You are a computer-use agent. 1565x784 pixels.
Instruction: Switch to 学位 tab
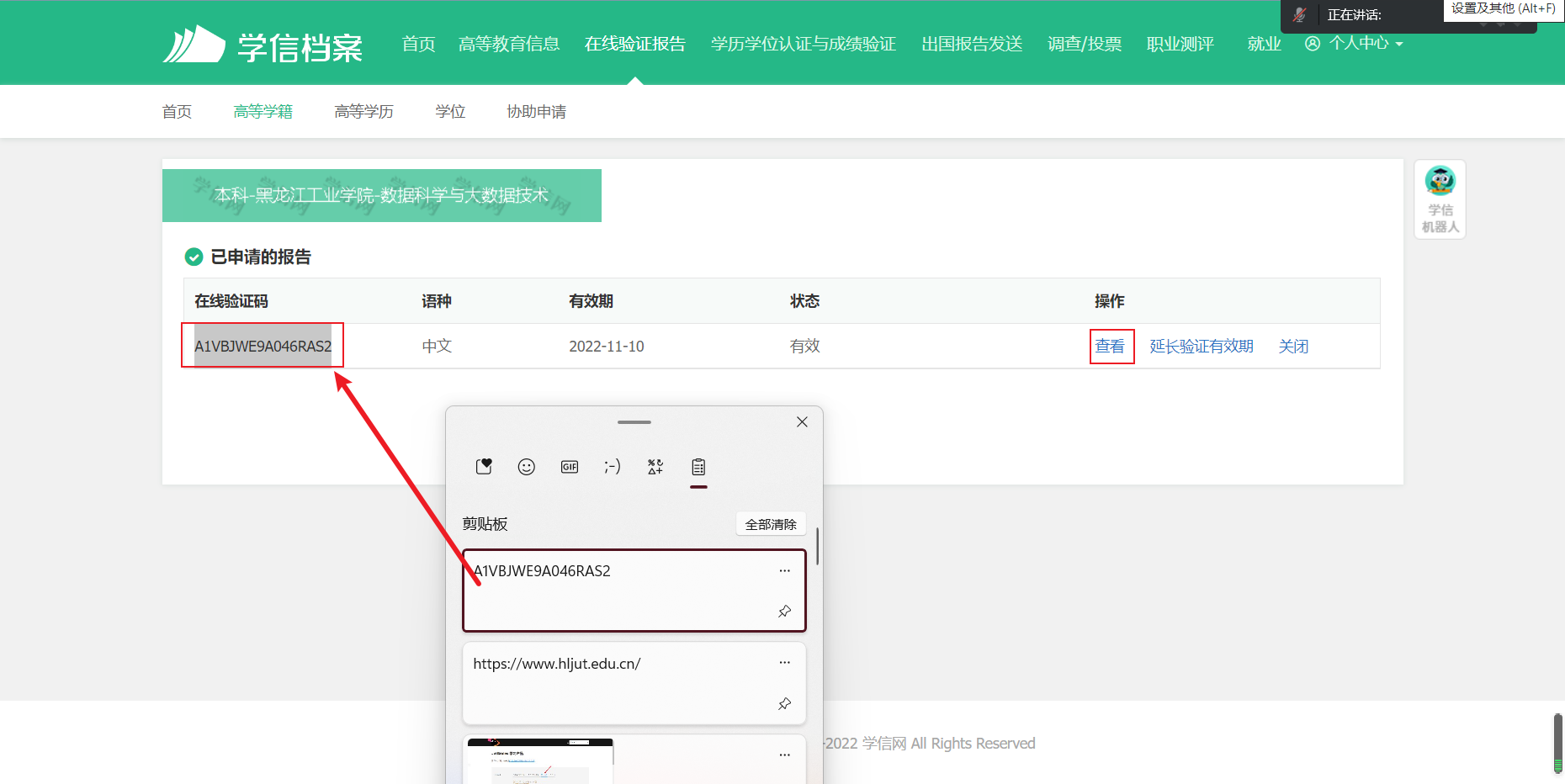[x=450, y=112]
